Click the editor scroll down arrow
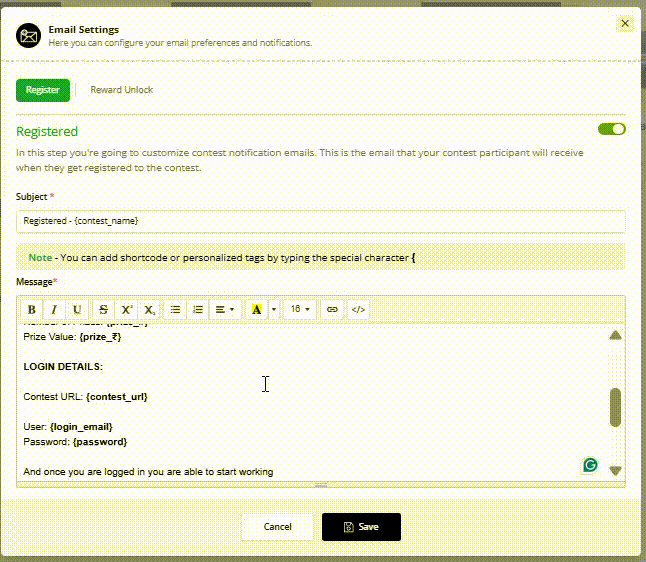Screen dimensions: 646x562 [615, 471]
